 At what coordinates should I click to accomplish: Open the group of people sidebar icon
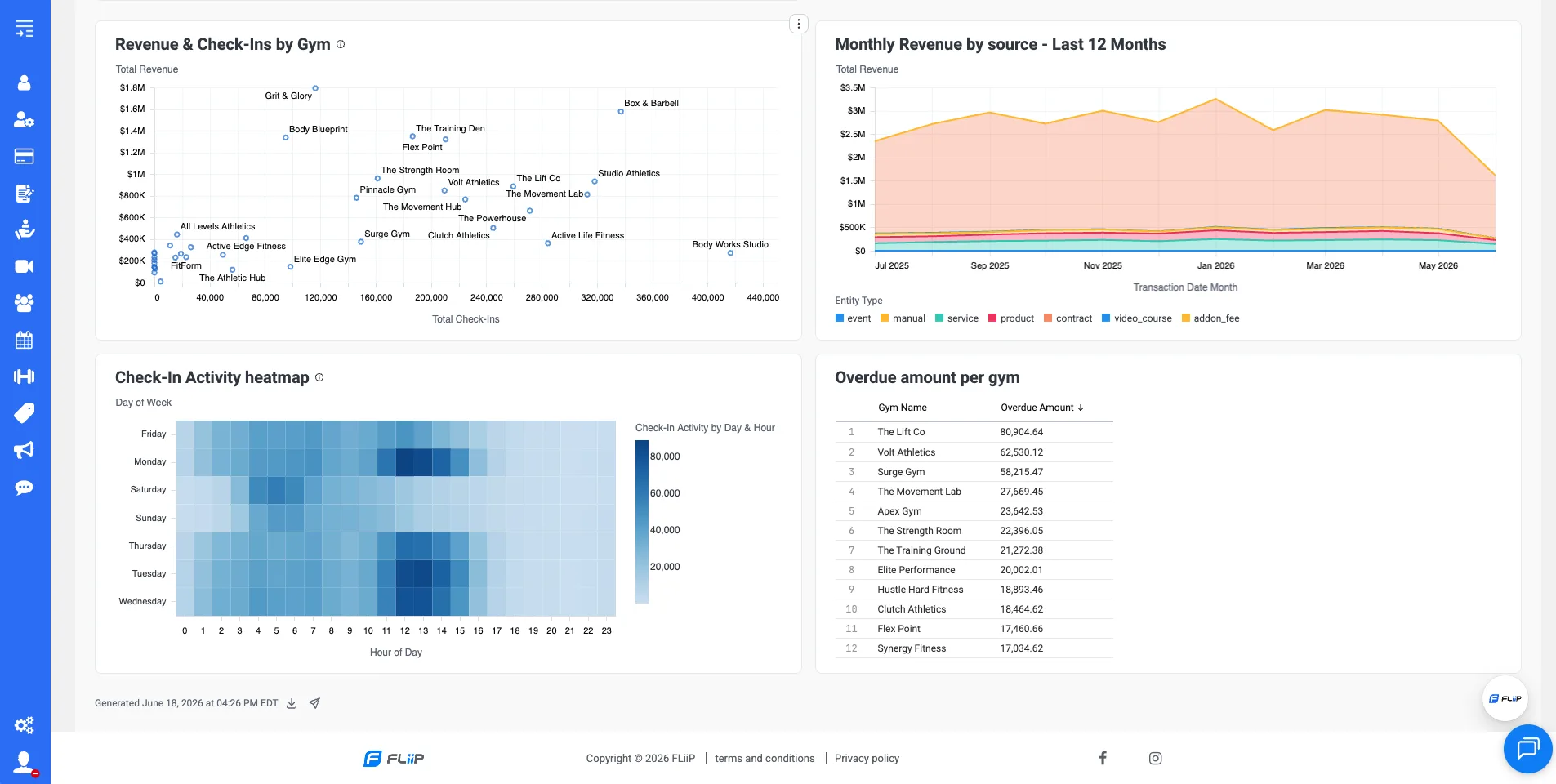tap(25, 303)
